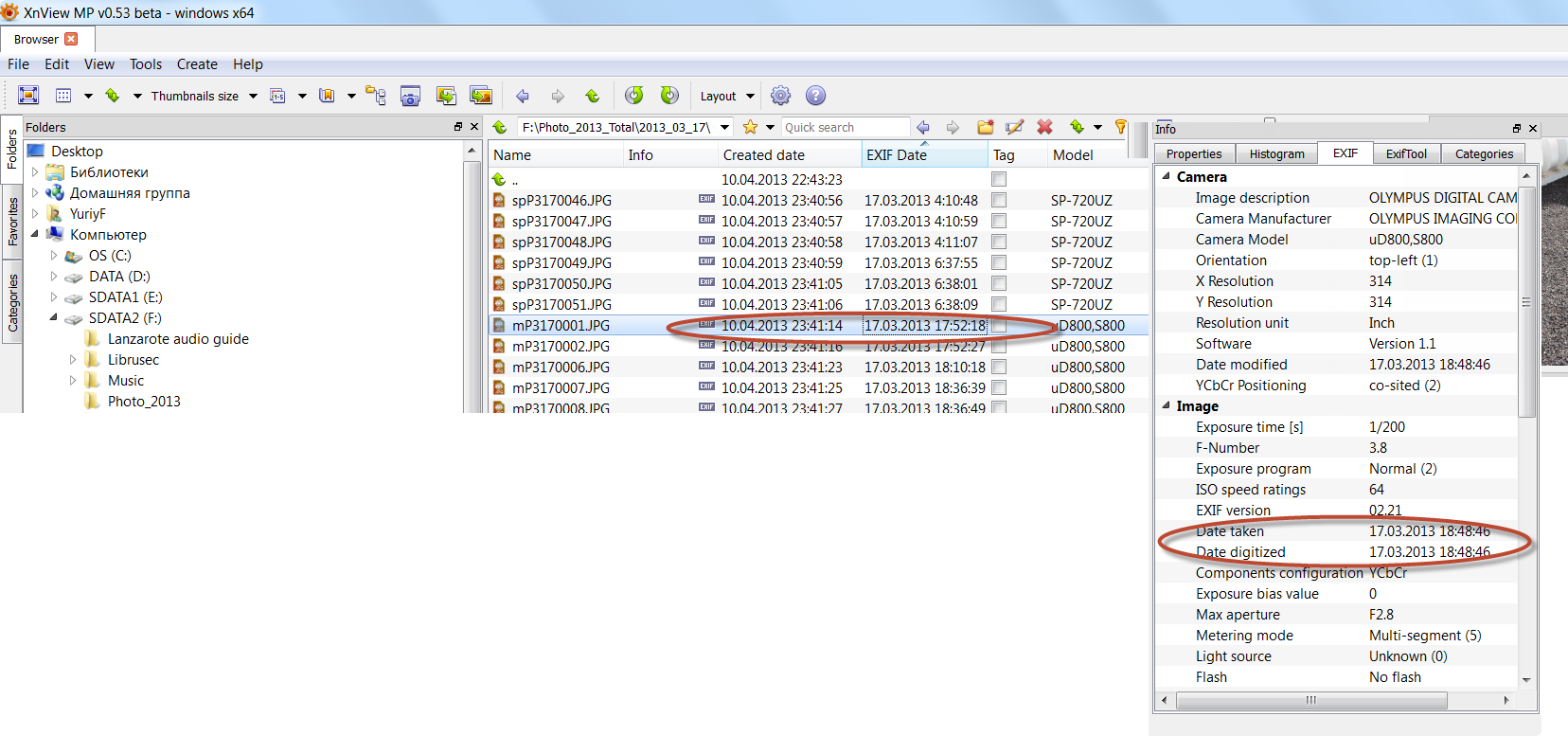Click the rename pencil icon
This screenshot has height=736, width=1568.
click(1015, 127)
